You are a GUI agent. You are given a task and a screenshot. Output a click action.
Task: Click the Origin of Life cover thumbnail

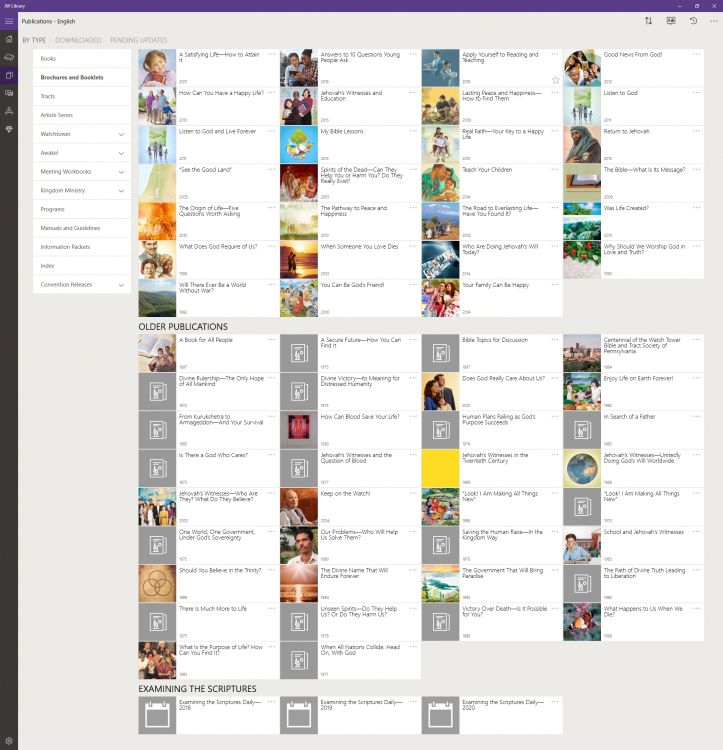pyautogui.click(x=157, y=221)
